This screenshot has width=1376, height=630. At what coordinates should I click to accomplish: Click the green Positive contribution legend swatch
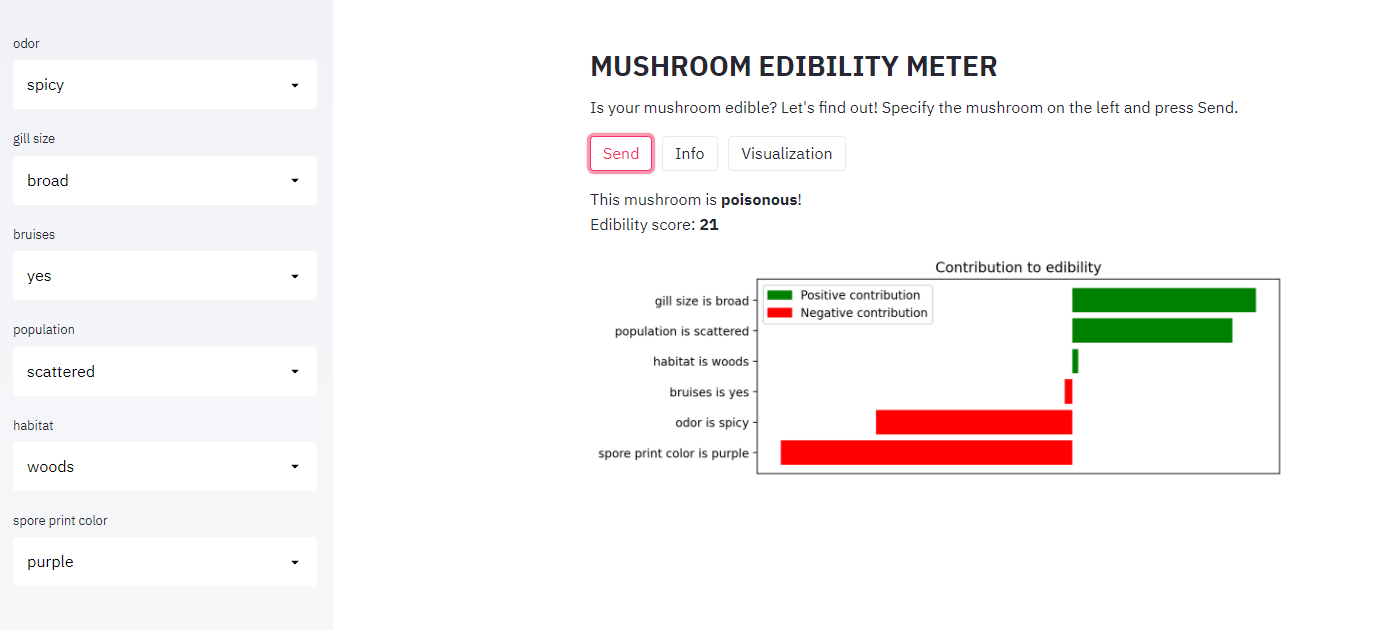[x=779, y=295]
